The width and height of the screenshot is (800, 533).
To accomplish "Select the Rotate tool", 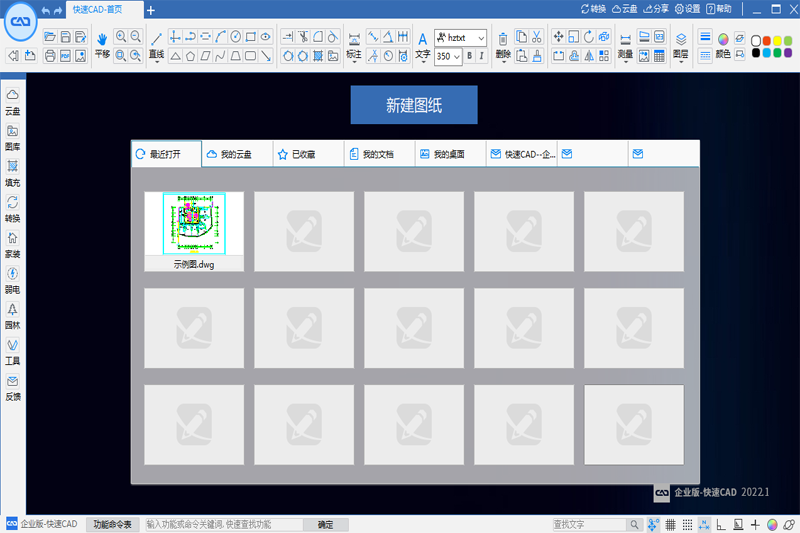I will click(589, 37).
